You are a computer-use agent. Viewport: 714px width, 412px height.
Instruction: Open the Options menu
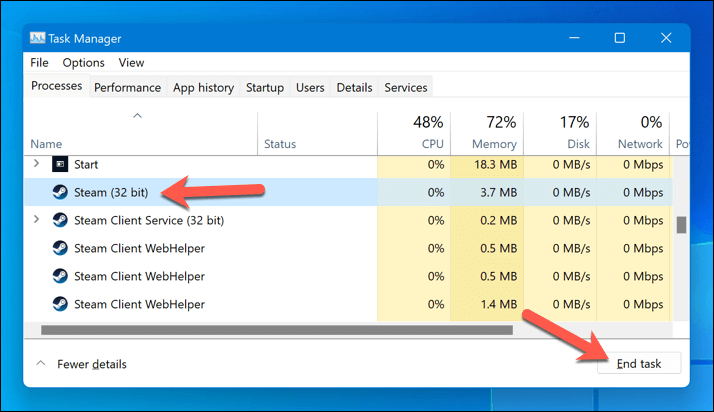84,63
